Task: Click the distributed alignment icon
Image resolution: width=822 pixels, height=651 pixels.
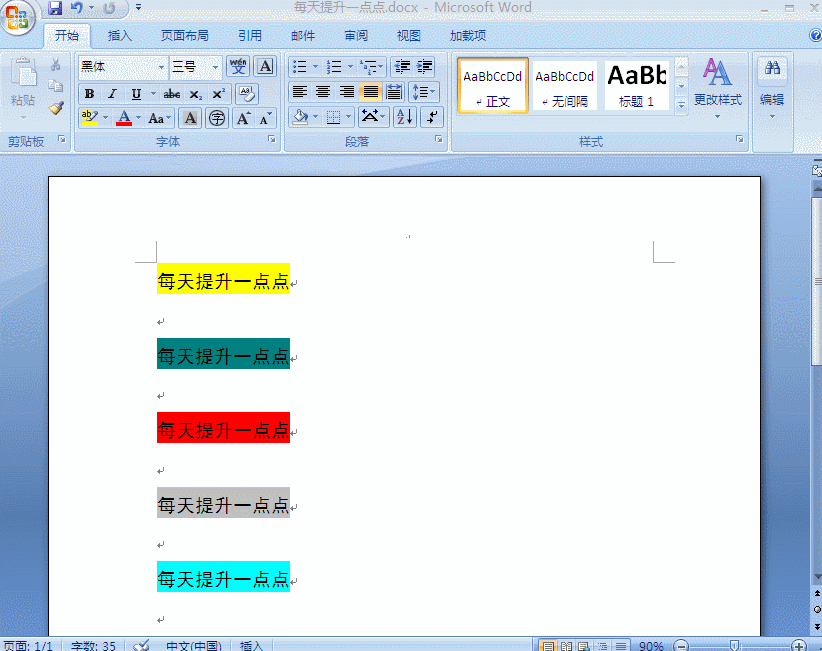Action: pyautogui.click(x=394, y=92)
